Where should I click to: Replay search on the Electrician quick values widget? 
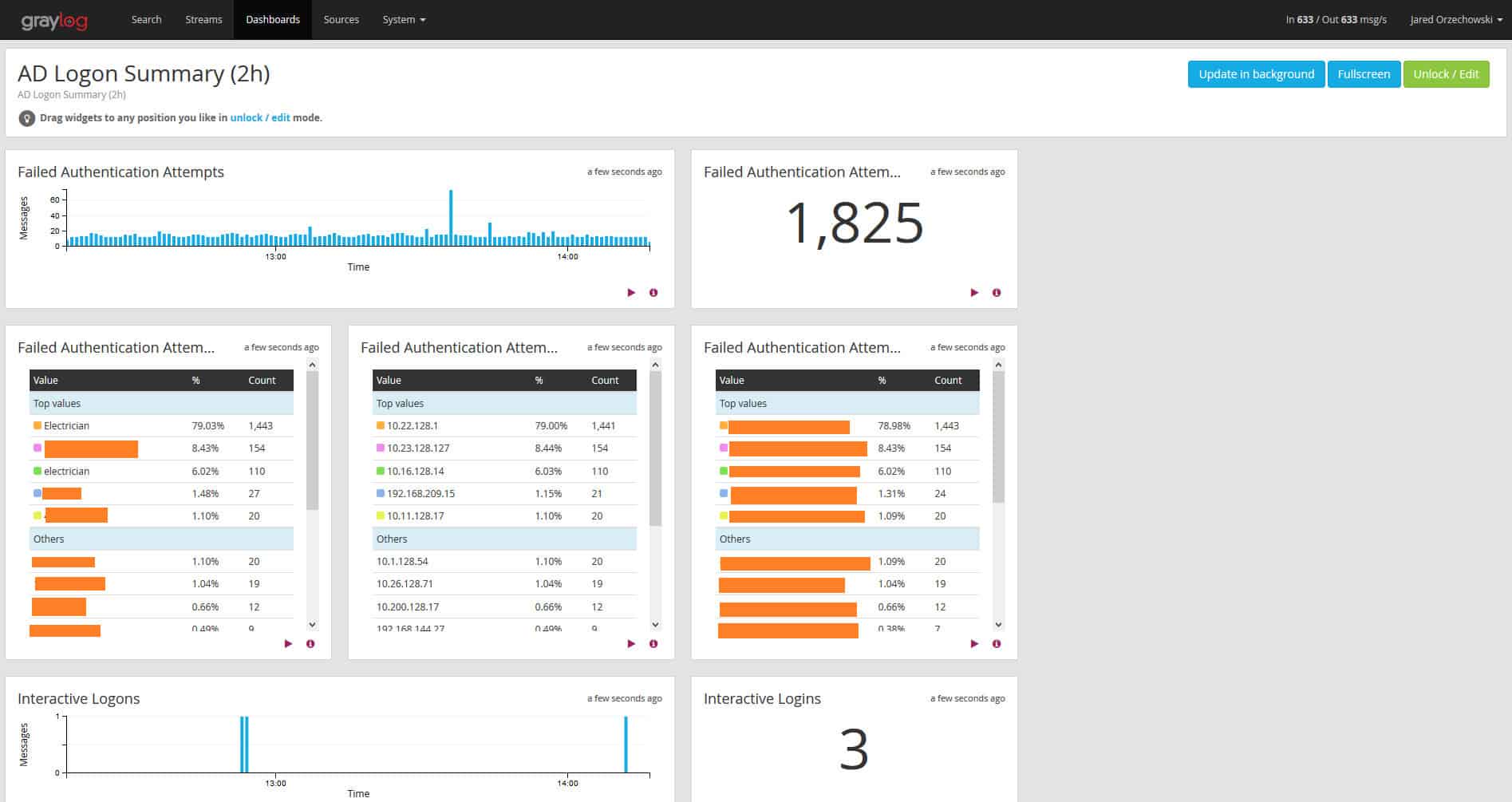[288, 644]
